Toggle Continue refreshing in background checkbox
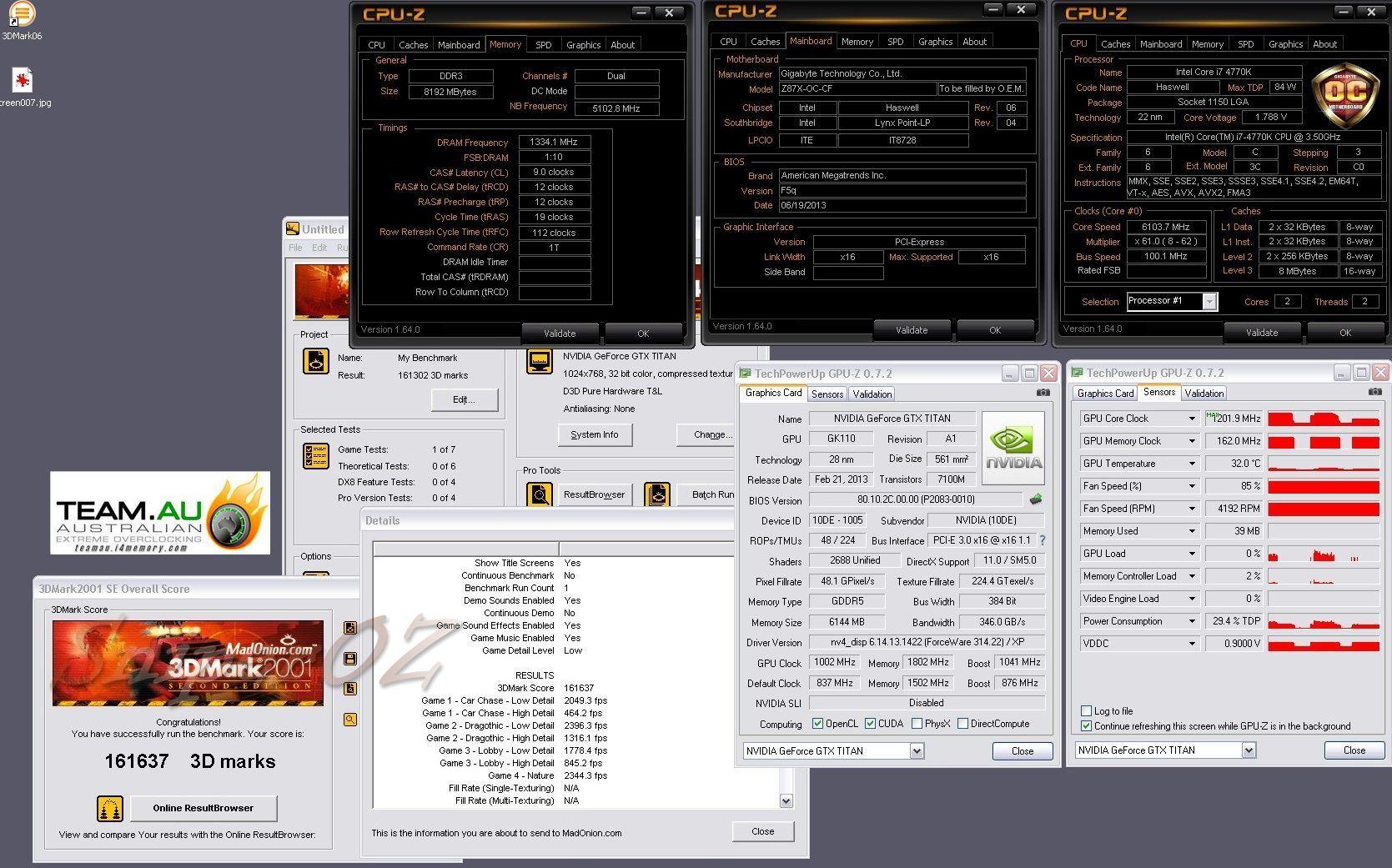The height and width of the screenshot is (868, 1392). tap(1086, 726)
